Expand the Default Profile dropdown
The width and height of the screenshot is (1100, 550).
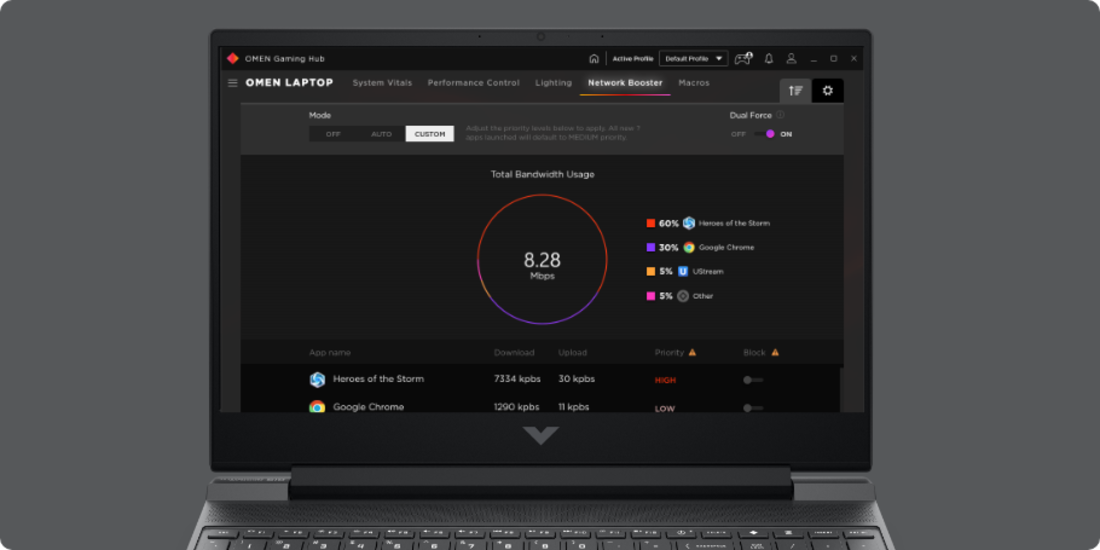(x=694, y=59)
